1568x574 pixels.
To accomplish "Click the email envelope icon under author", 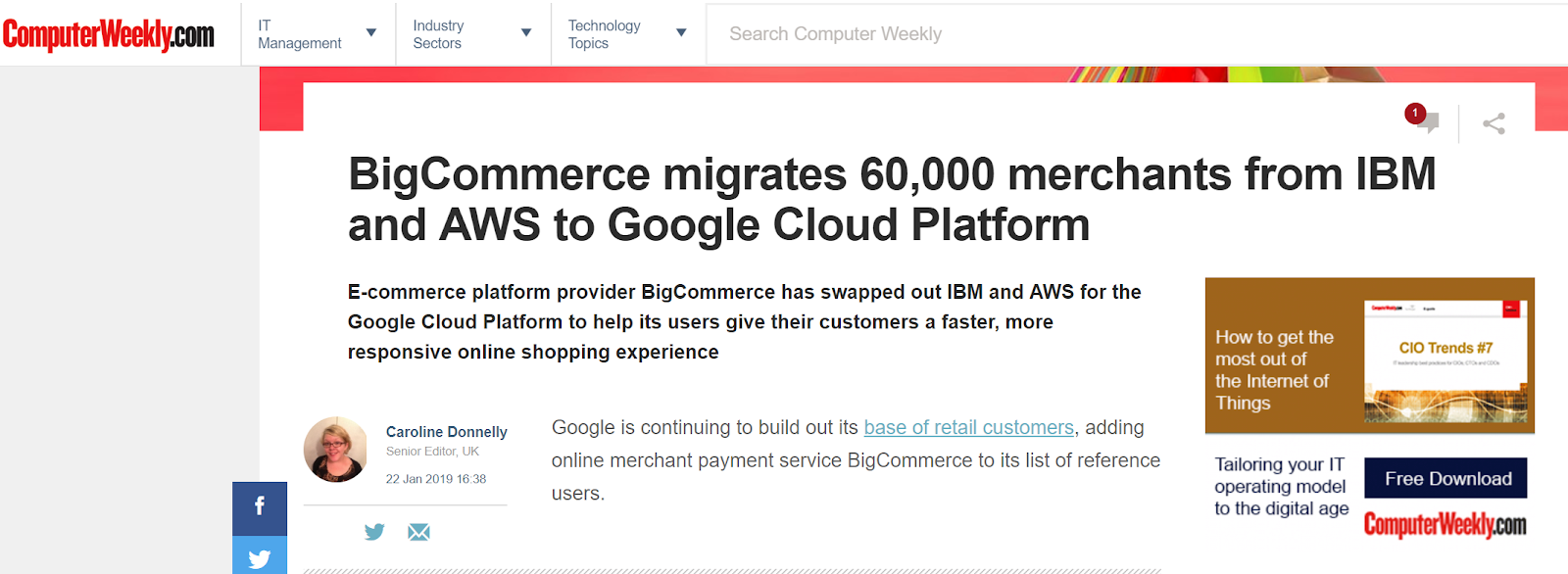I will coord(418,532).
